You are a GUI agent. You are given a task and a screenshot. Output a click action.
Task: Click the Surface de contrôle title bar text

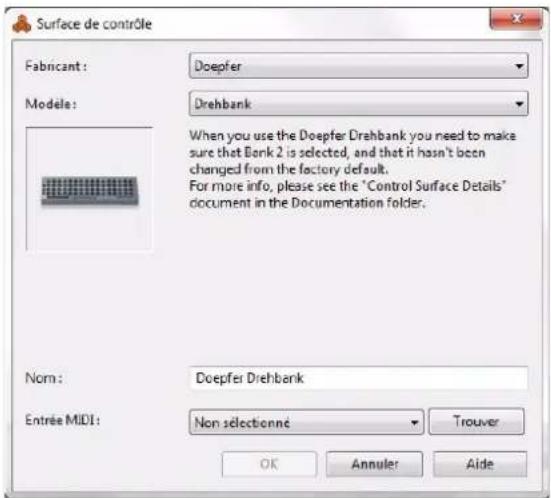[94, 24]
